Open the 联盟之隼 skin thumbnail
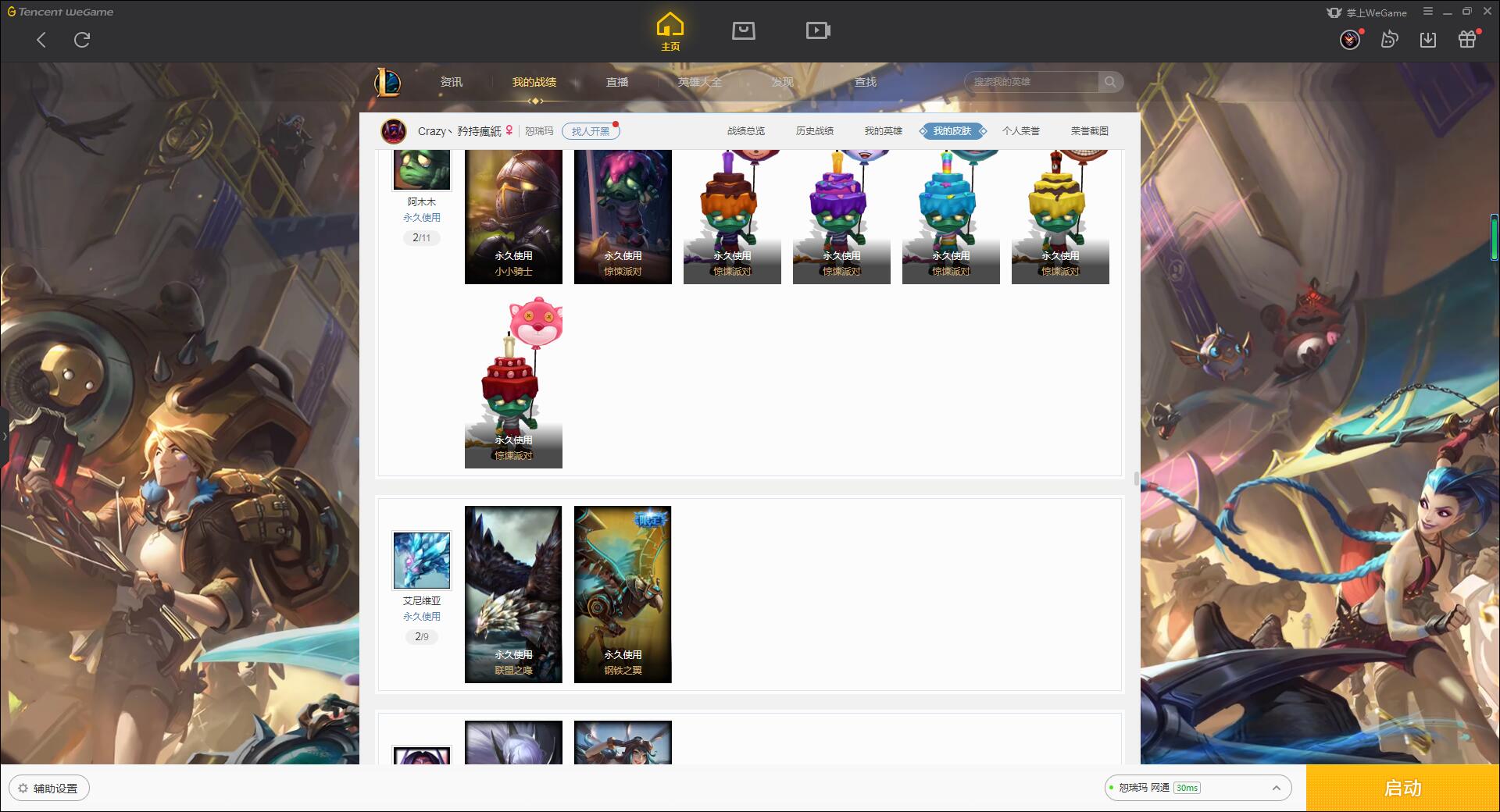Image resolution: width=1500 pixels, height=812 pixels. pyautogui.click(x=513, y=594)
